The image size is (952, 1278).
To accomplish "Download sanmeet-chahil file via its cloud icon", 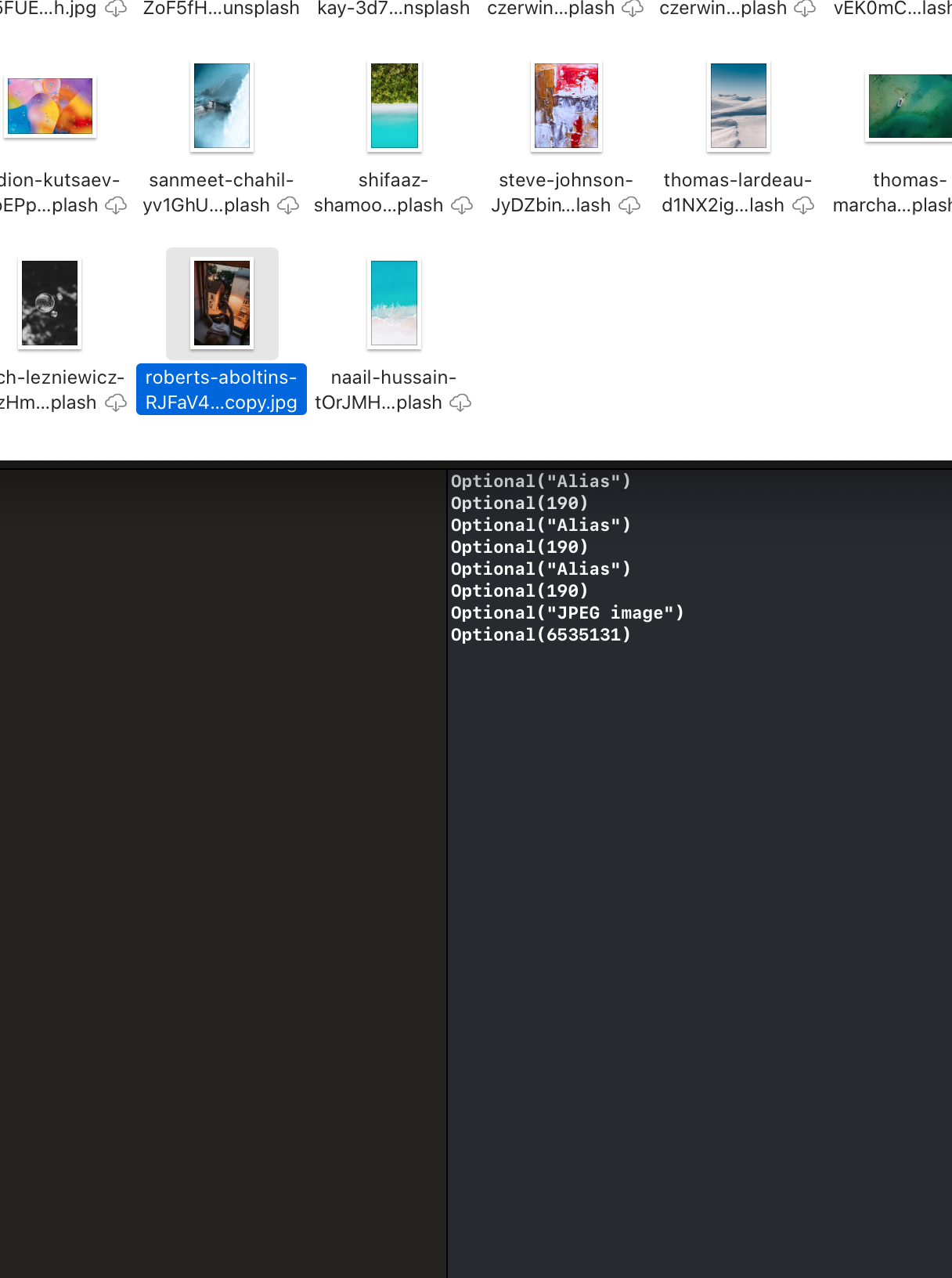I will pos(288,206).
